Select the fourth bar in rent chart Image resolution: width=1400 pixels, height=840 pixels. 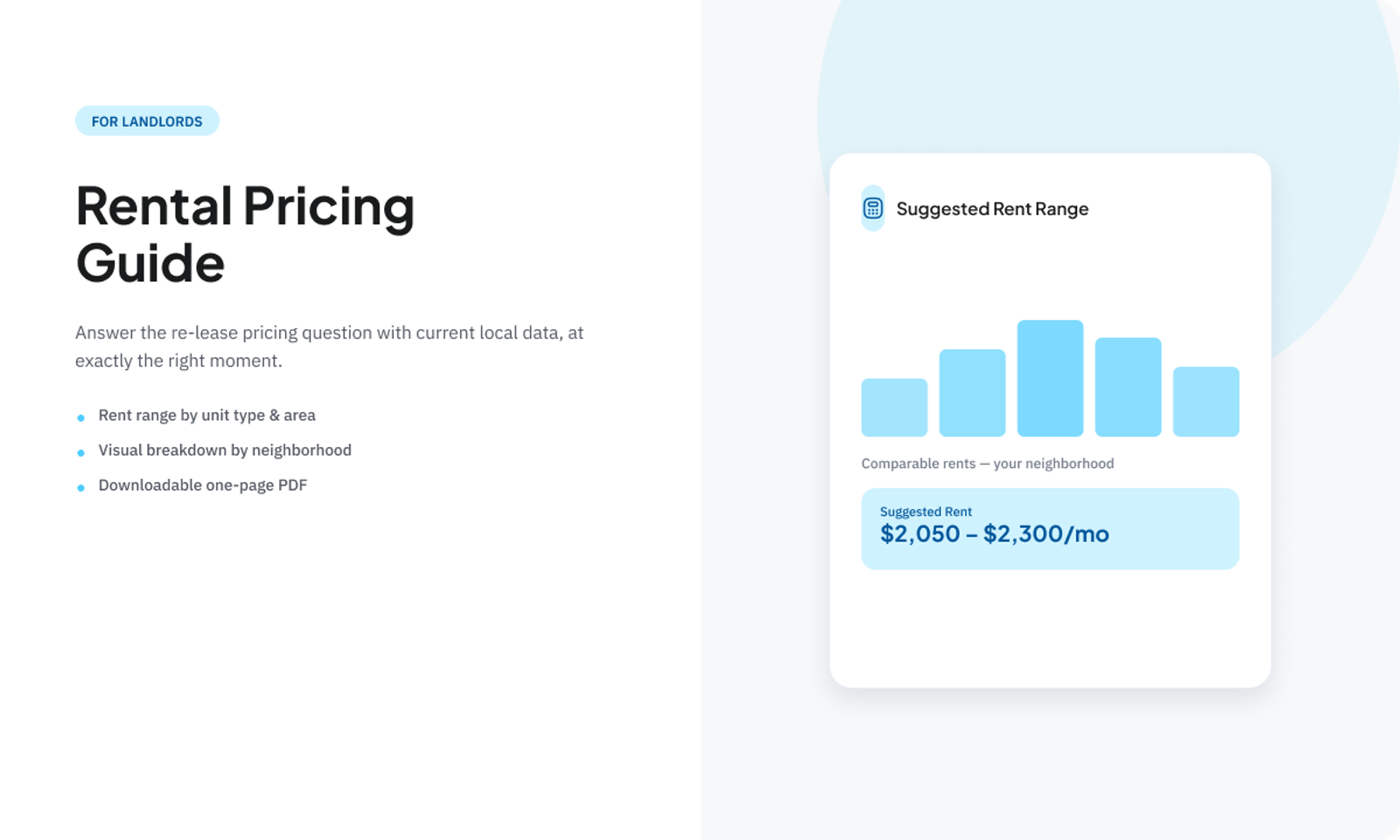(x=1128, y=387)
